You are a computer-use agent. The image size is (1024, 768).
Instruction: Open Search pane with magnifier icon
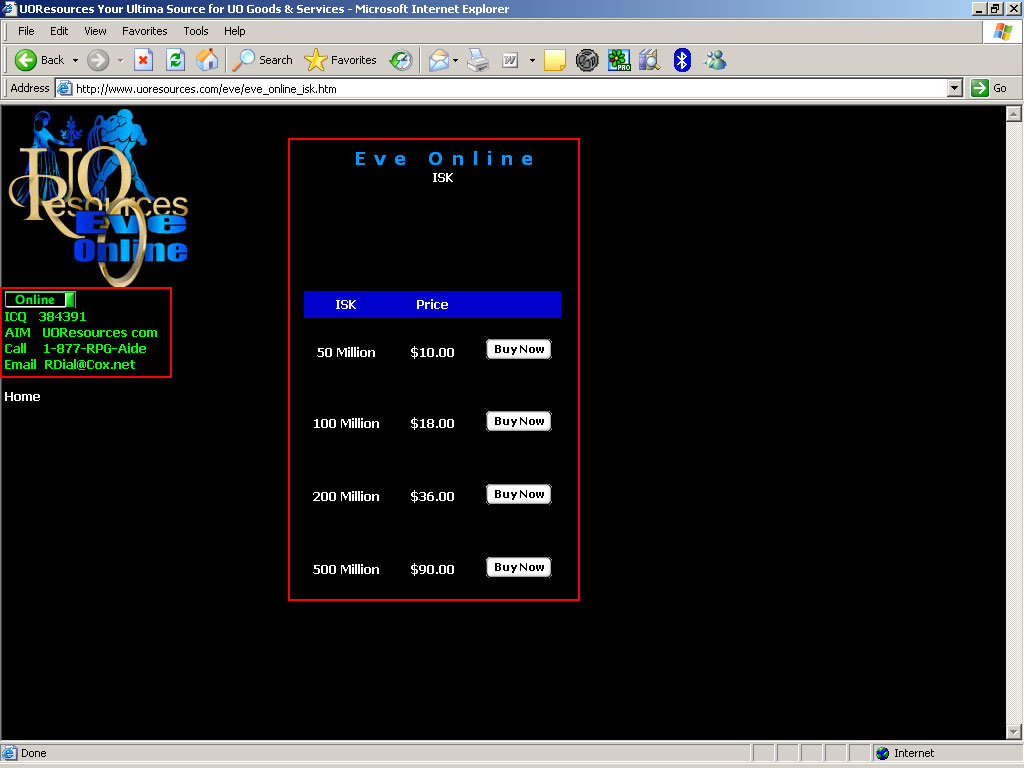point(244,60)
